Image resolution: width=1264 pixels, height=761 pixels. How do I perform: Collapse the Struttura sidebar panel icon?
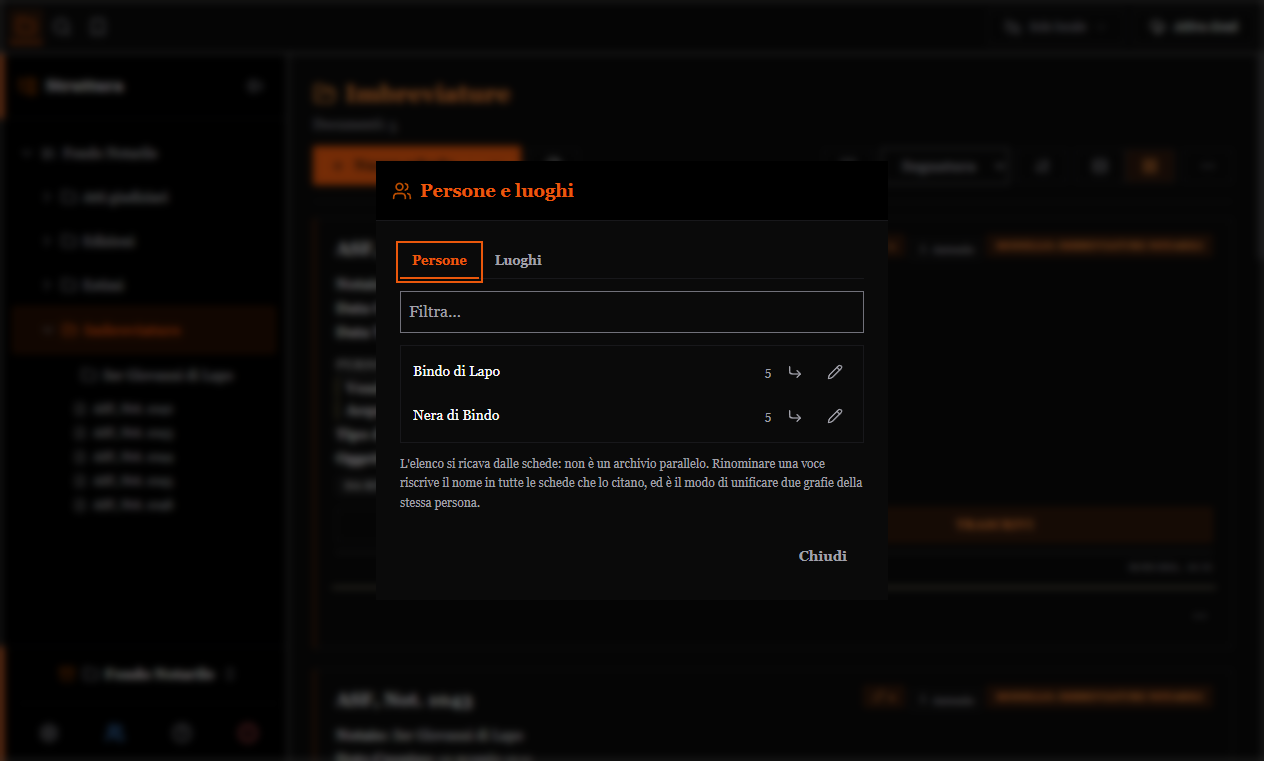point(255,86)
